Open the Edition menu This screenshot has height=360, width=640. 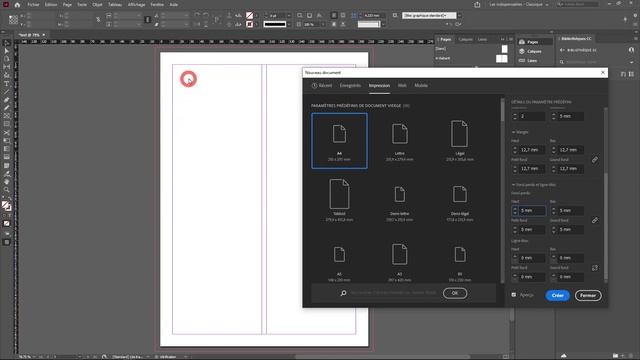click(x=51, y=5)
